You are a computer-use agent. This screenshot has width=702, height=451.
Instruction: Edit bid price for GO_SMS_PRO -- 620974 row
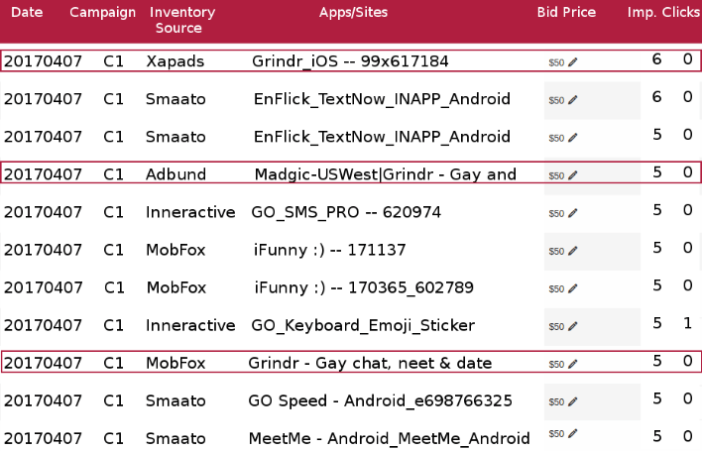coord(573,213)
